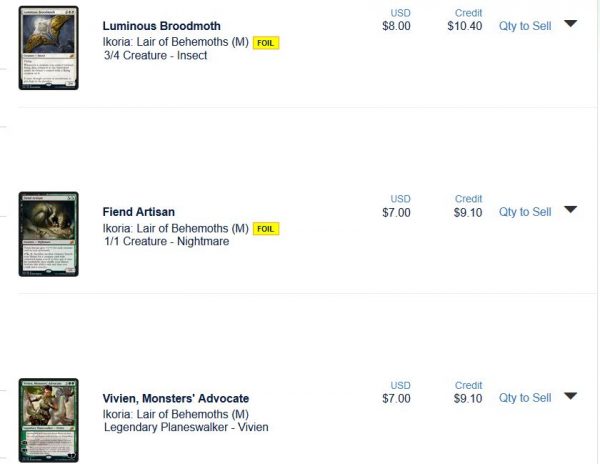Click the dropdown arrow beside Vivien quantity
This screenshot has width=600, height=464.
click(x=570, y=396)
